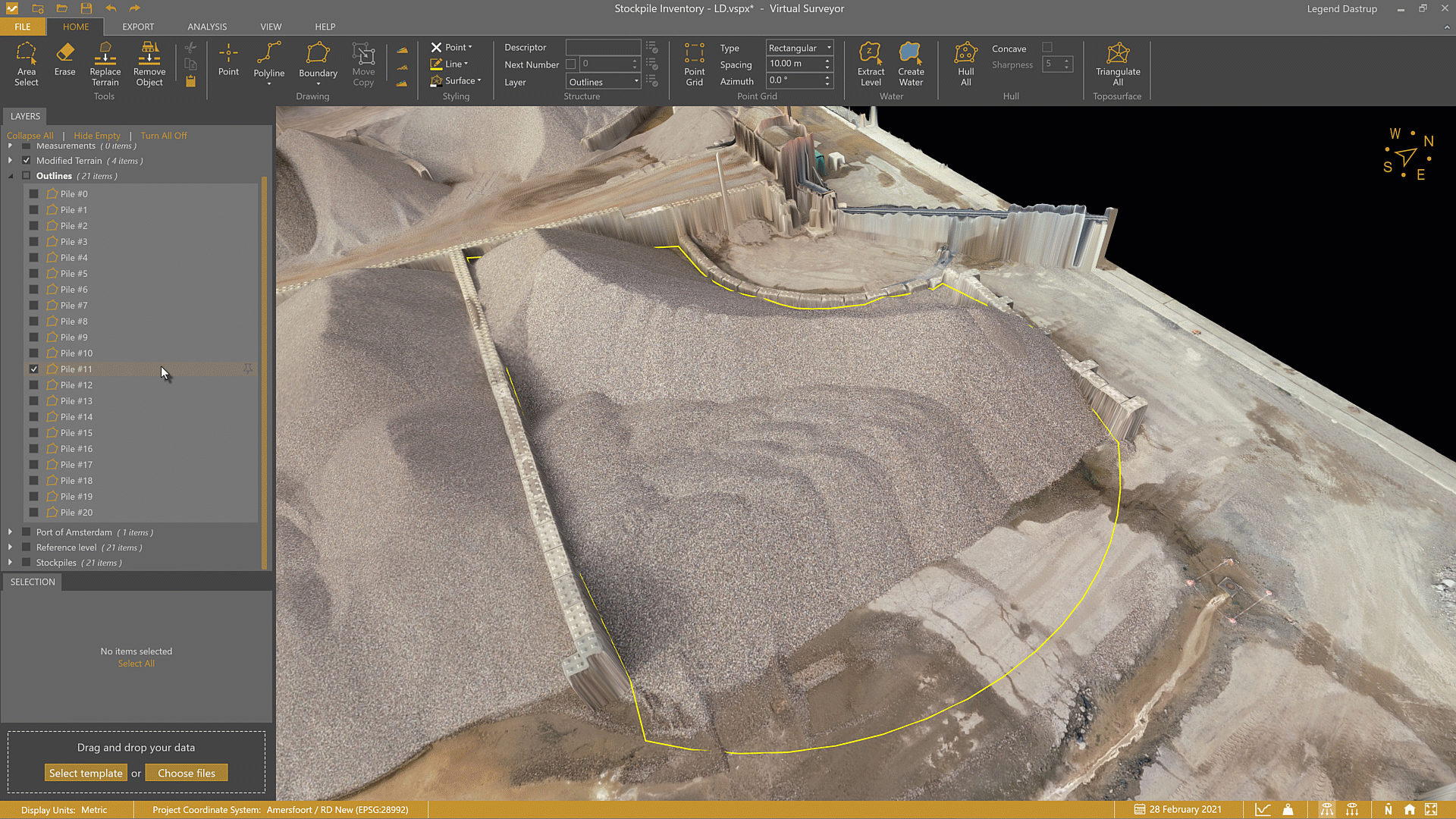This screenshot has width=1456, height=819.
Task: Click the Descriptor input field
Action: 603,48
